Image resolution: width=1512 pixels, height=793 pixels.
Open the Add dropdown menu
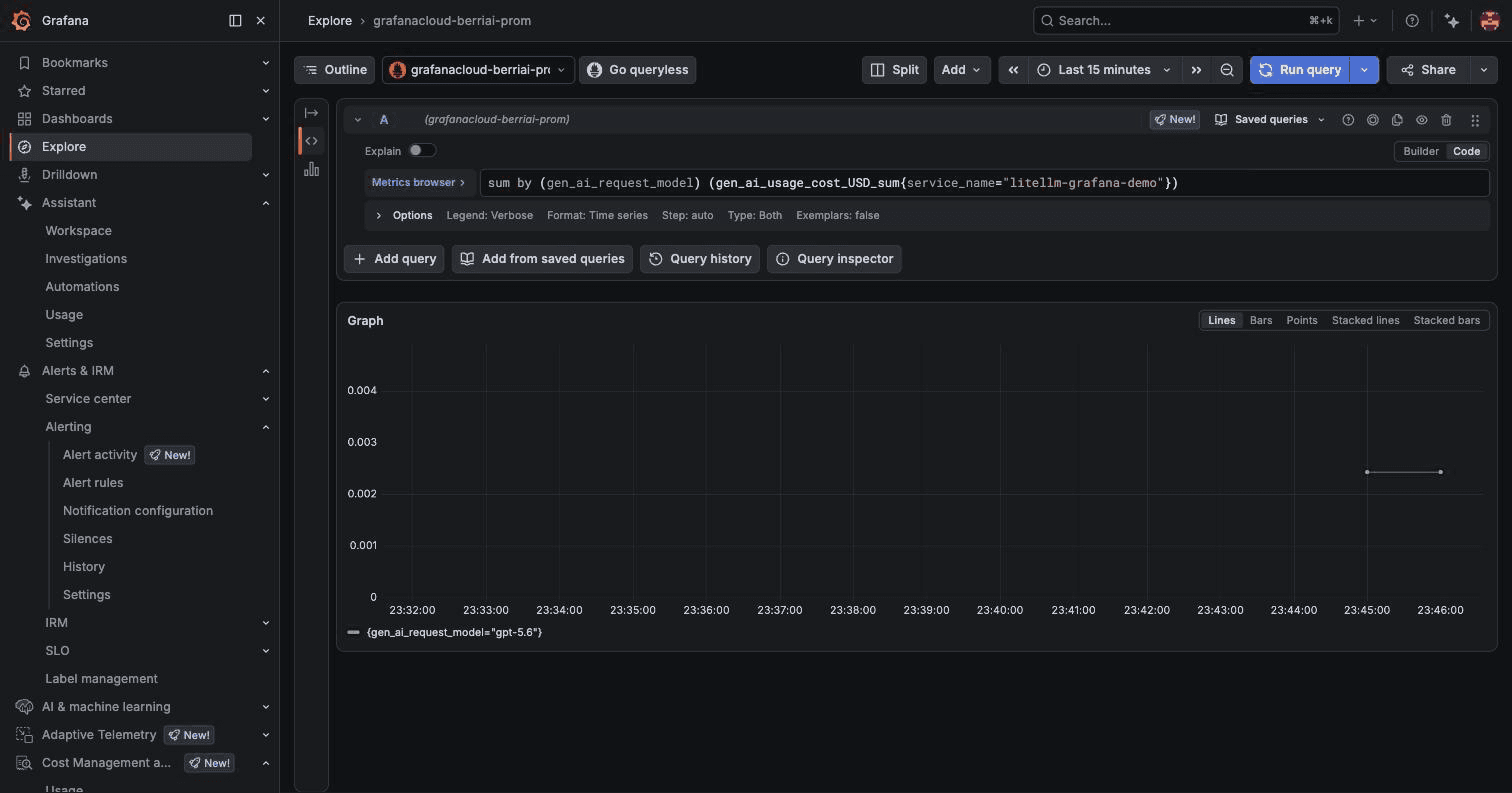[x=961, y=70]
